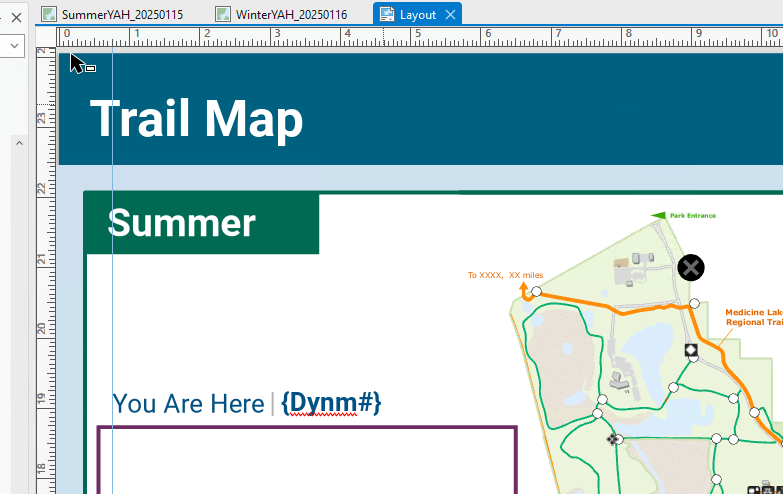783x494 pixels.
Task: Select the Layout tab
Action: [x=417, y=14]
